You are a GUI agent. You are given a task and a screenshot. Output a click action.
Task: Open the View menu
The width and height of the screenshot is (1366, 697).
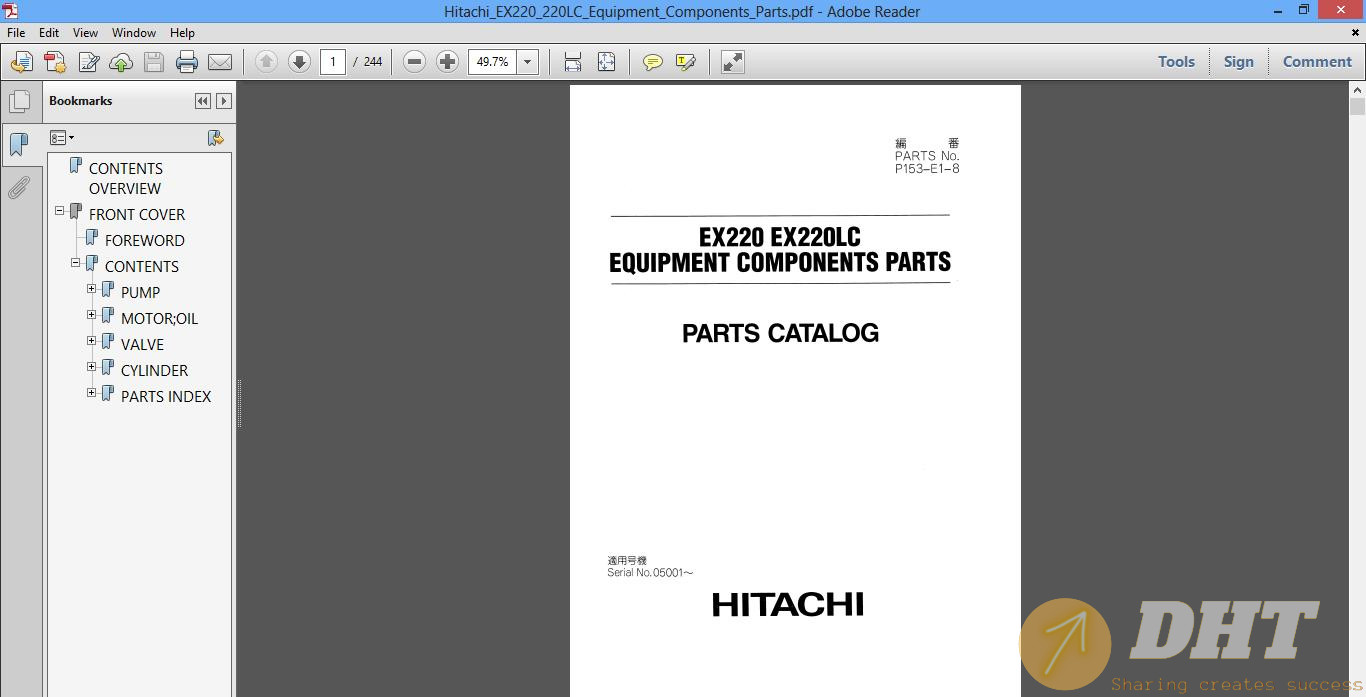point(85,33)
